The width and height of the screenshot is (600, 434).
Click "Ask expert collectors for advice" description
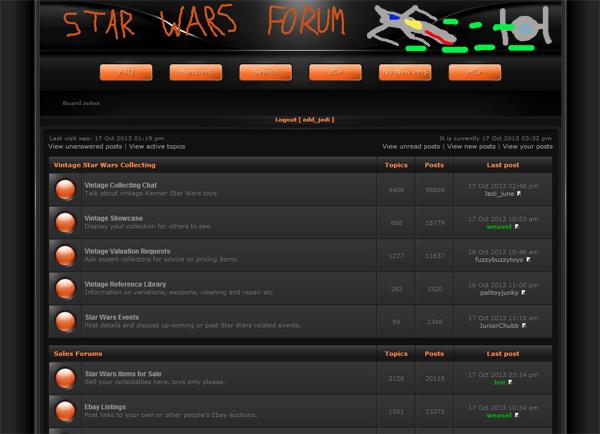pyautogui.click(x=161, y=259)
